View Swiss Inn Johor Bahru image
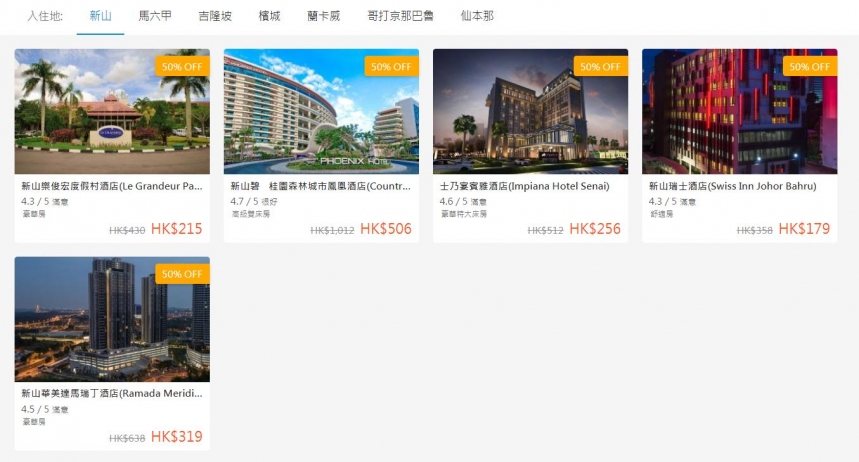This screenshot has height=462, width=859. click(x=740, y=111)
